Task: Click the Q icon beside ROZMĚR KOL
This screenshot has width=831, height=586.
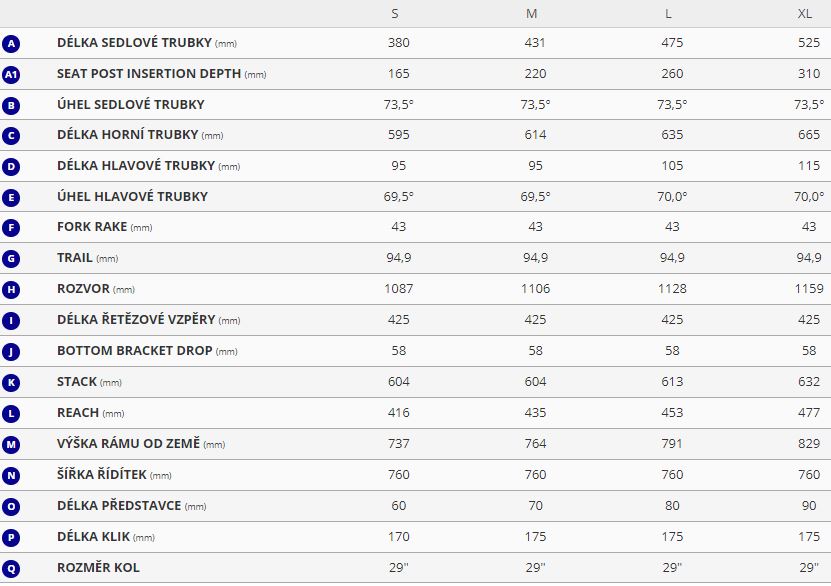Action: (x=11, y=569)
